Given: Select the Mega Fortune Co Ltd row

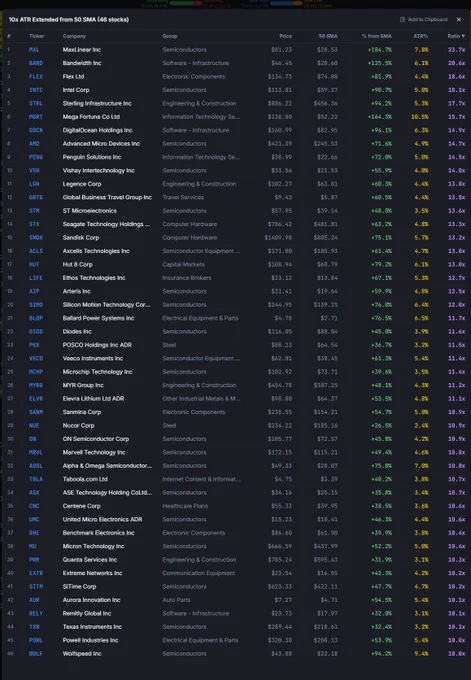Looking at the screenshot, I should click(x=236, y=117).
